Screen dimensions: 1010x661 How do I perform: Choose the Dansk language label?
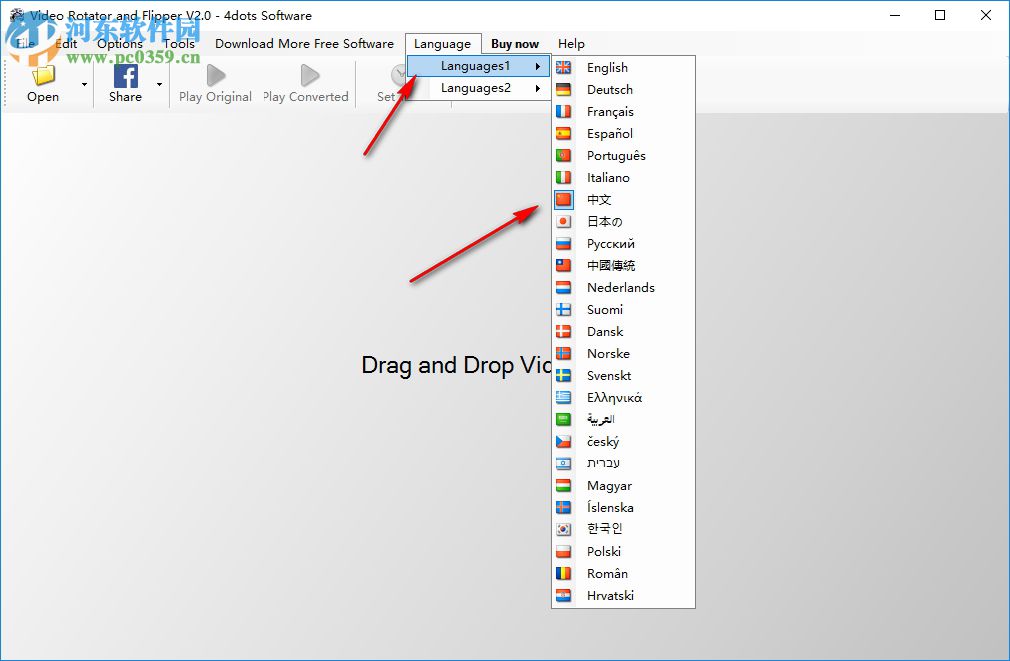(x=605, y=331)
